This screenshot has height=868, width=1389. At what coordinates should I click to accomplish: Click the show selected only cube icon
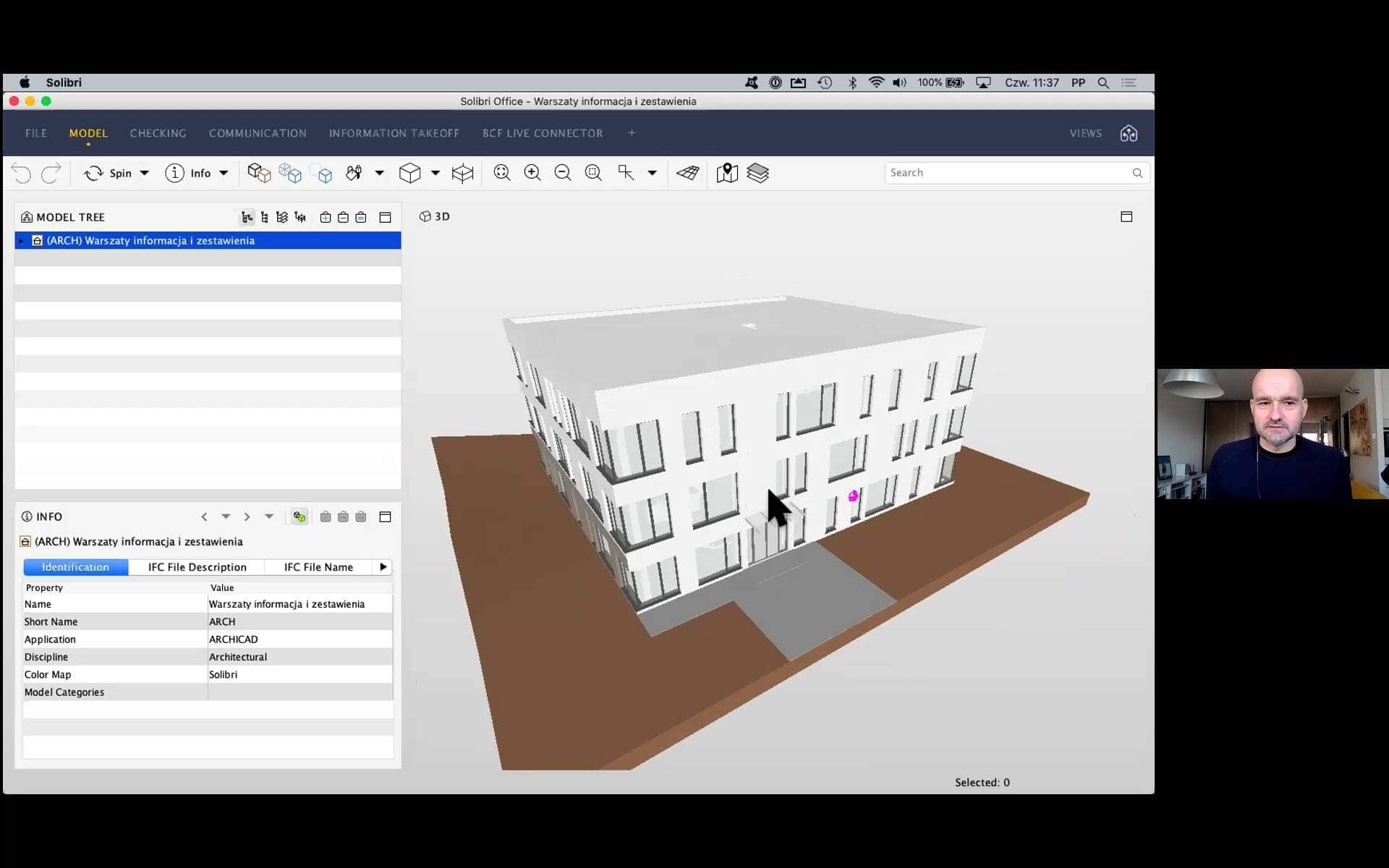click(x=321, y=173)
